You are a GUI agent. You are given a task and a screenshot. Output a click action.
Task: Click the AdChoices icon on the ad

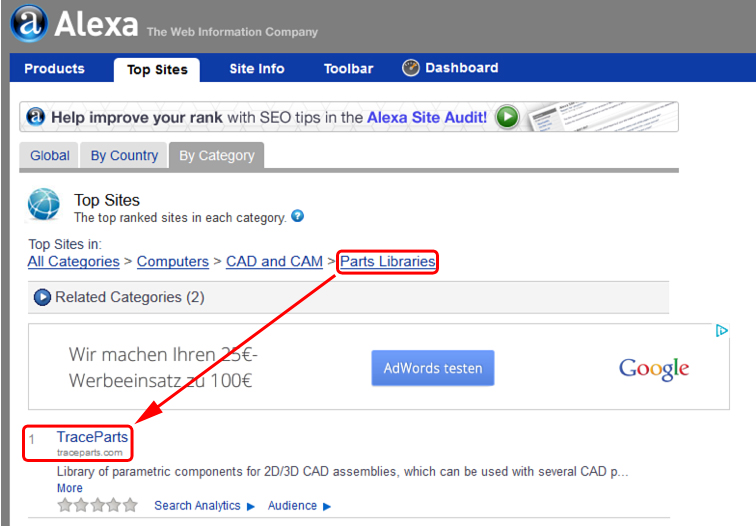coord(722,331)
